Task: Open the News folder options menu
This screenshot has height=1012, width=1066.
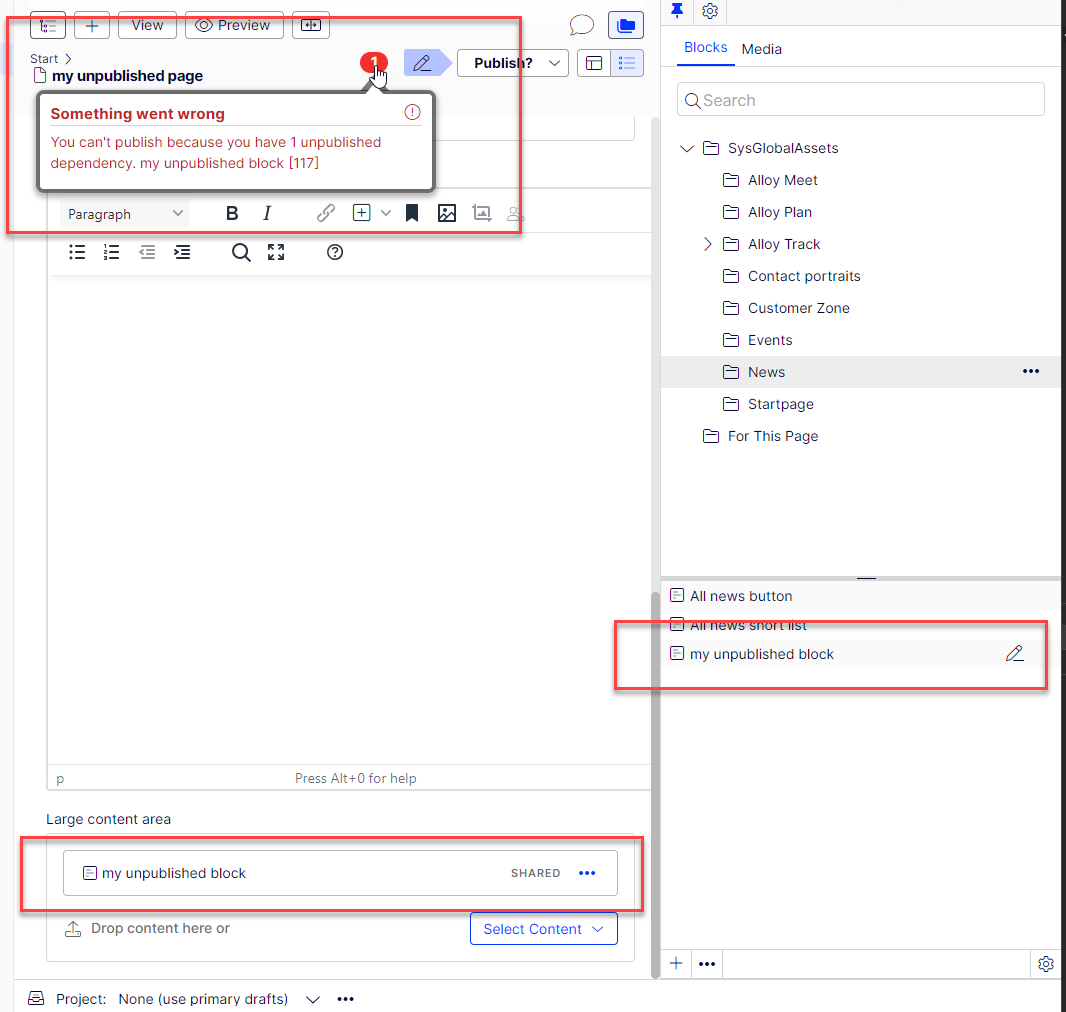Action: 1030,372
